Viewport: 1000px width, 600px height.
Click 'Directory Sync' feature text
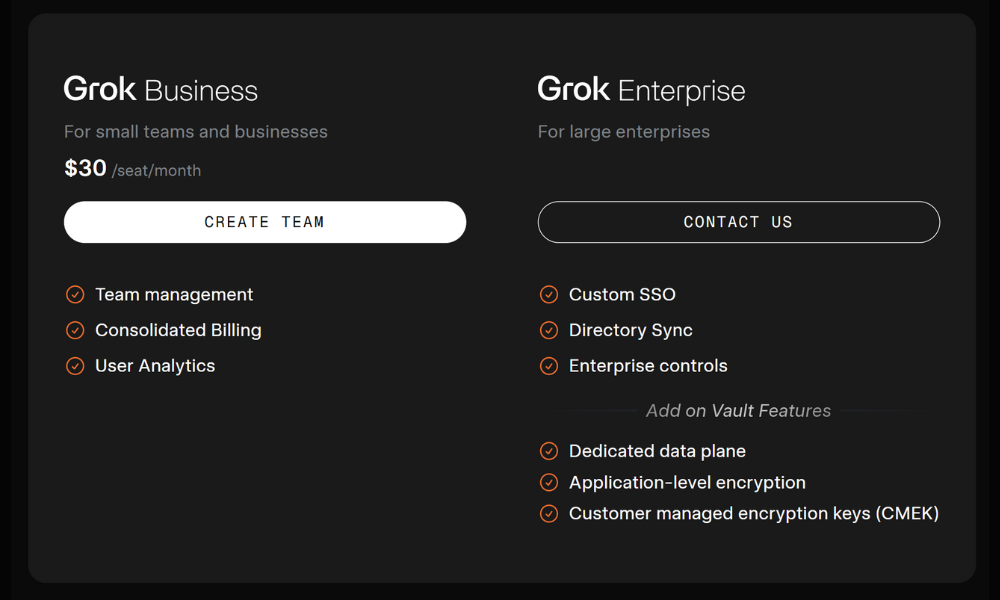click(x=631, y=330)
